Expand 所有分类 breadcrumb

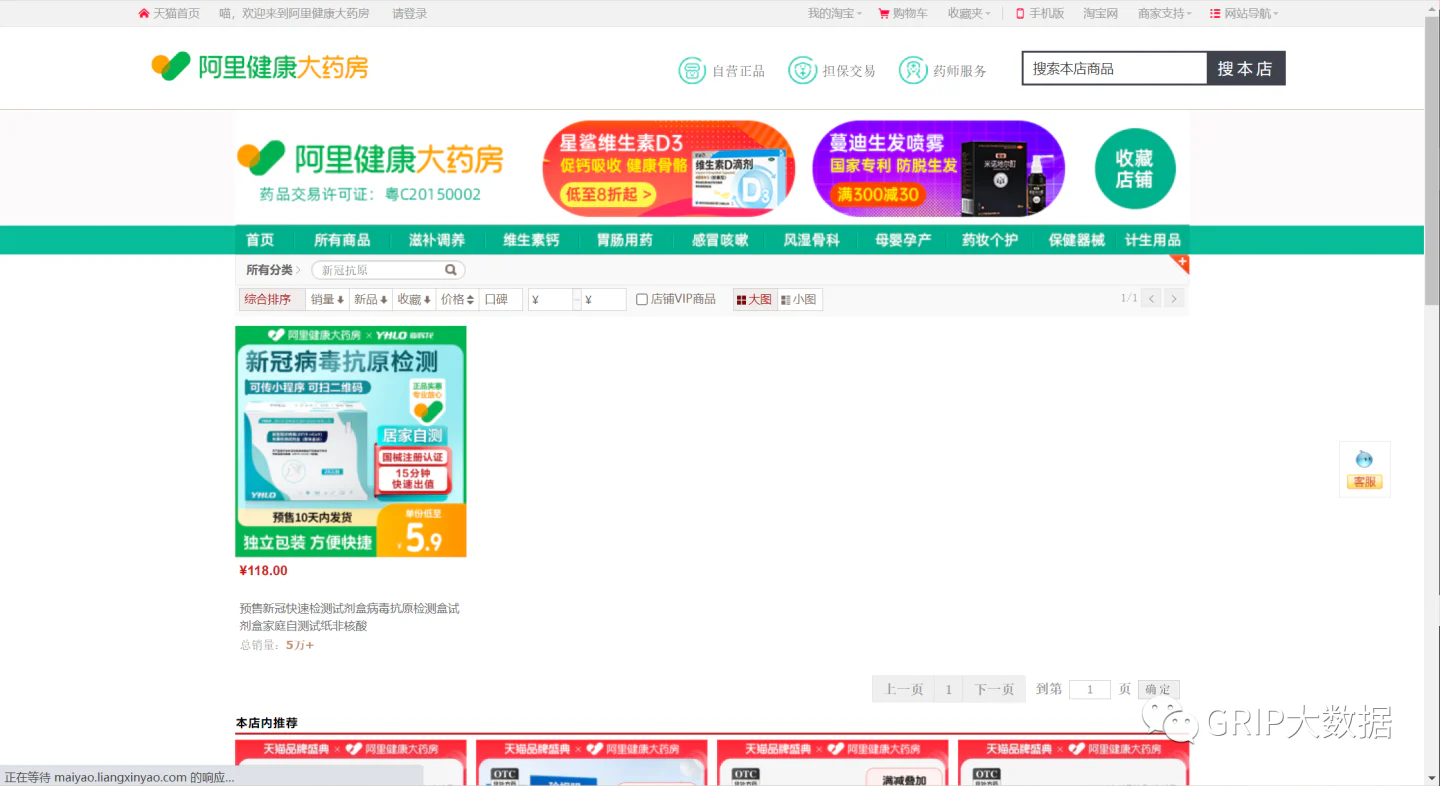click(273, 270)
